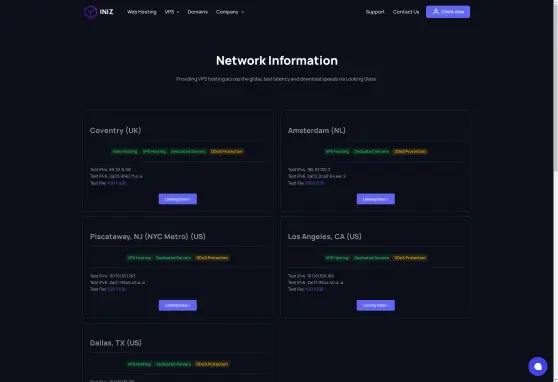Click DDoS Protection tag in Coventry card

pos(227,151)
